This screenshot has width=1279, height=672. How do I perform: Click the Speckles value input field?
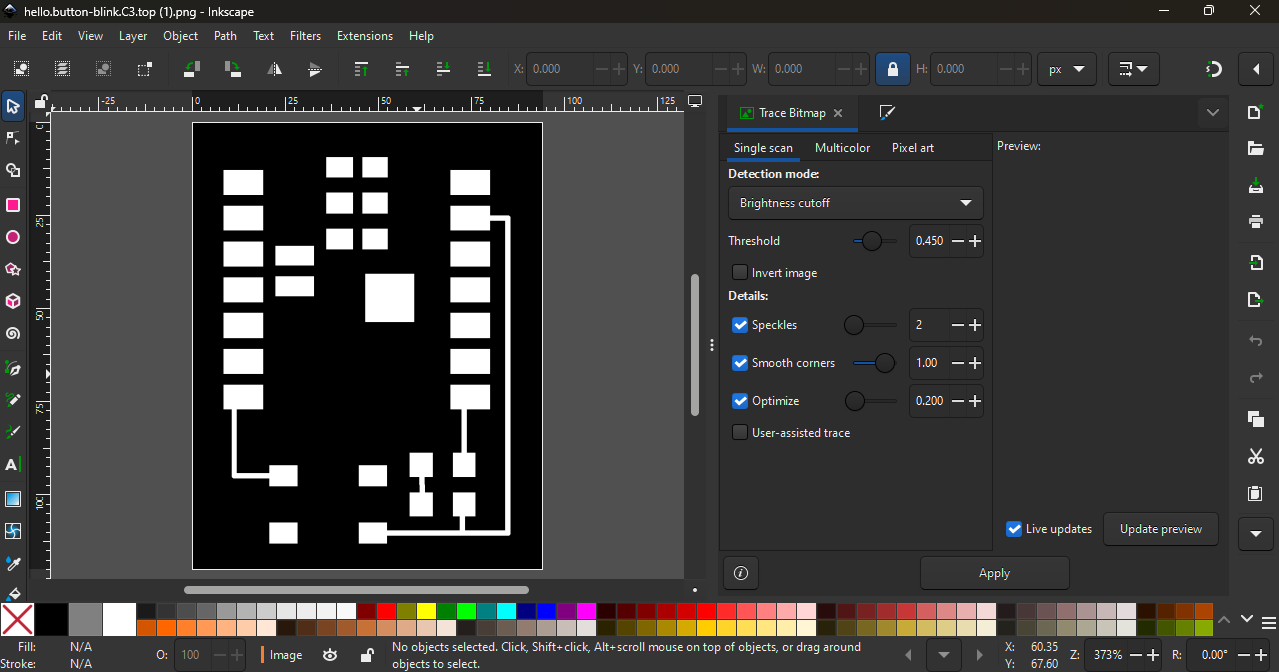coord(927,325)
